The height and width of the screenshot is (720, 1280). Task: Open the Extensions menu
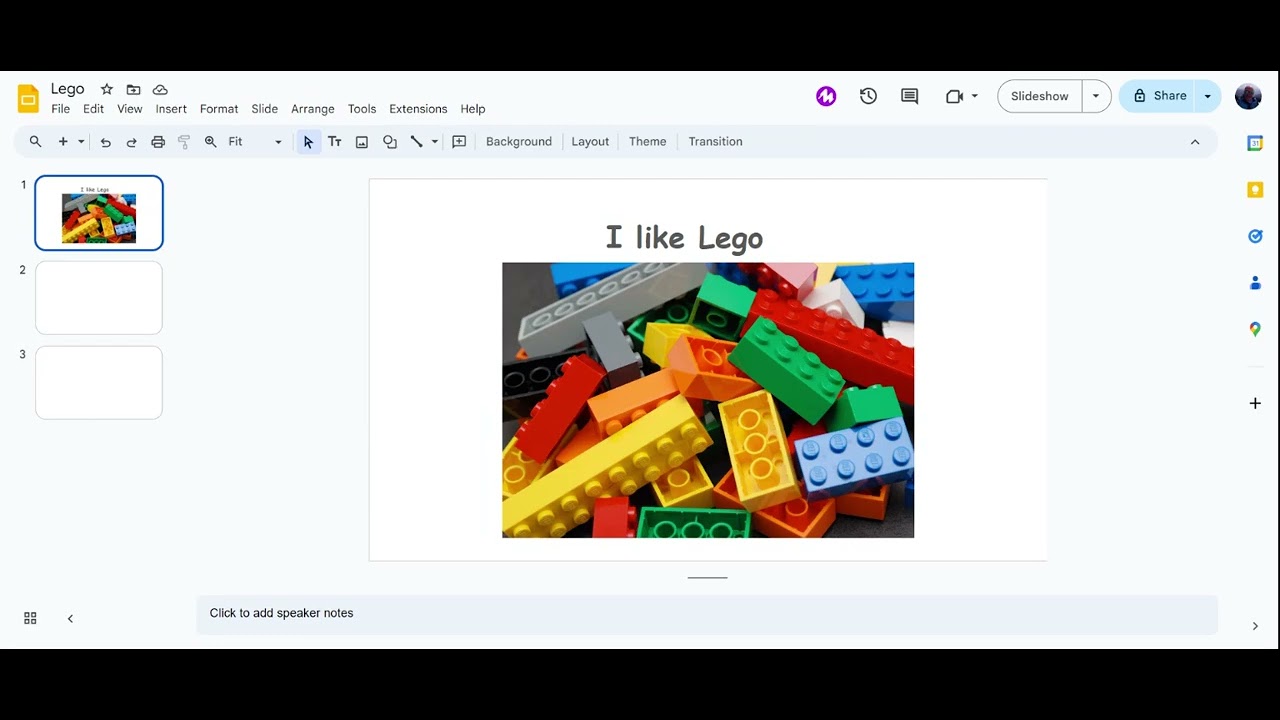click(x=418, y=109)
